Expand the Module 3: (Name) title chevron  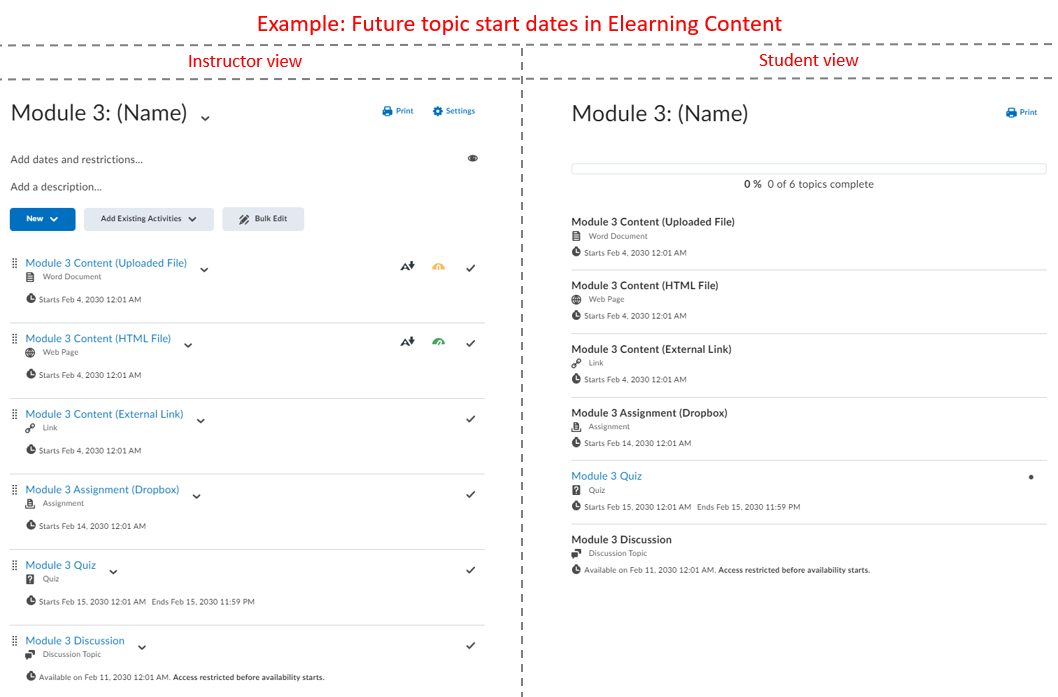pyautogui.click(x=205, y=117)
